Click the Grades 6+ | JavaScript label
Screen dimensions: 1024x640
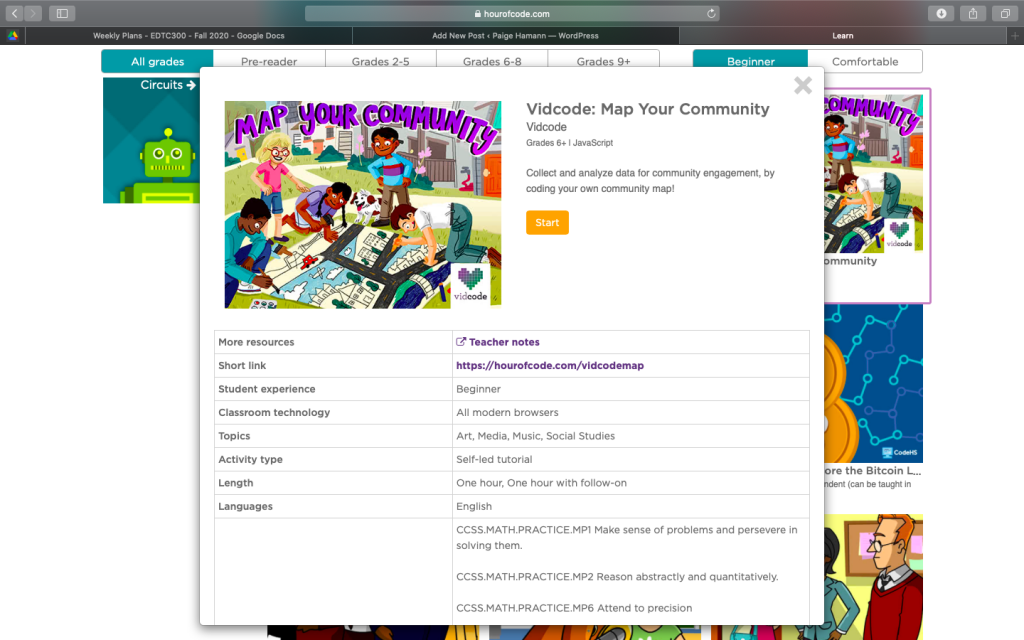(569, 142)
